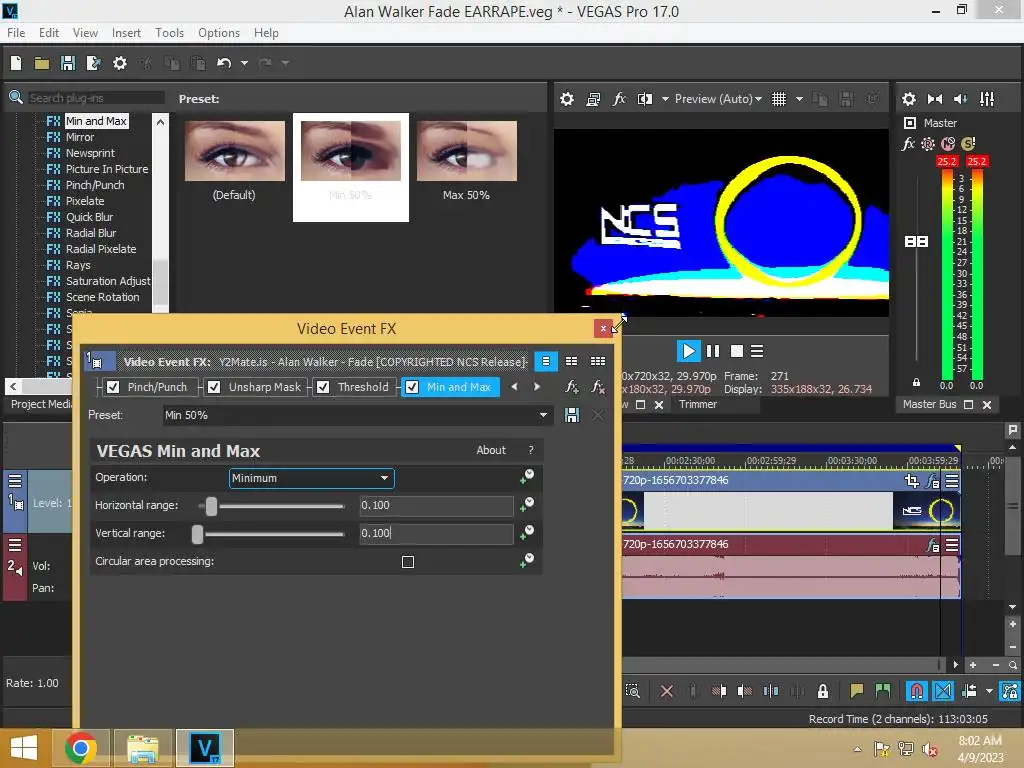Image resolution: width=1024 pixels, height=768 pixels.
Task: Click the Render As toolbar icon
Action: [x=93, y=63]
